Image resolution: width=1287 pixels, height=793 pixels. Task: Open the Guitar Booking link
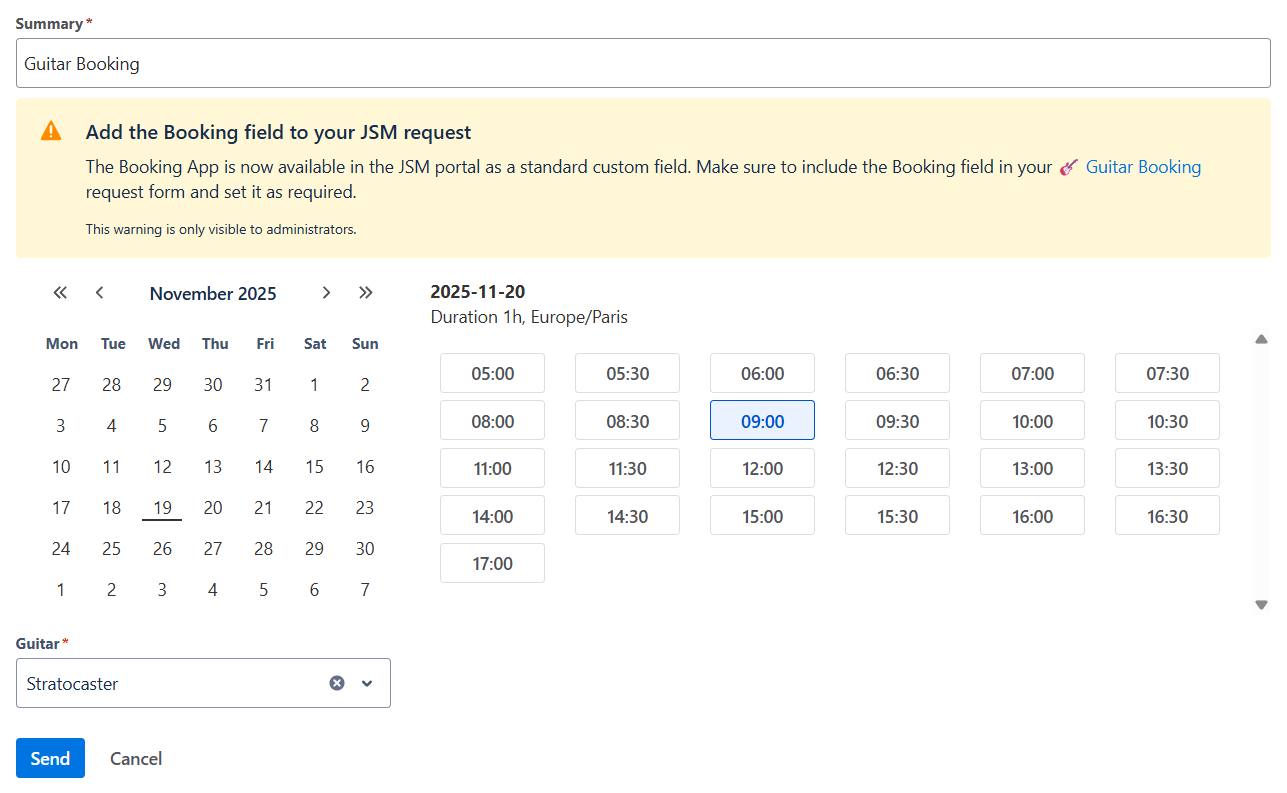click(x=1143, y=167)
